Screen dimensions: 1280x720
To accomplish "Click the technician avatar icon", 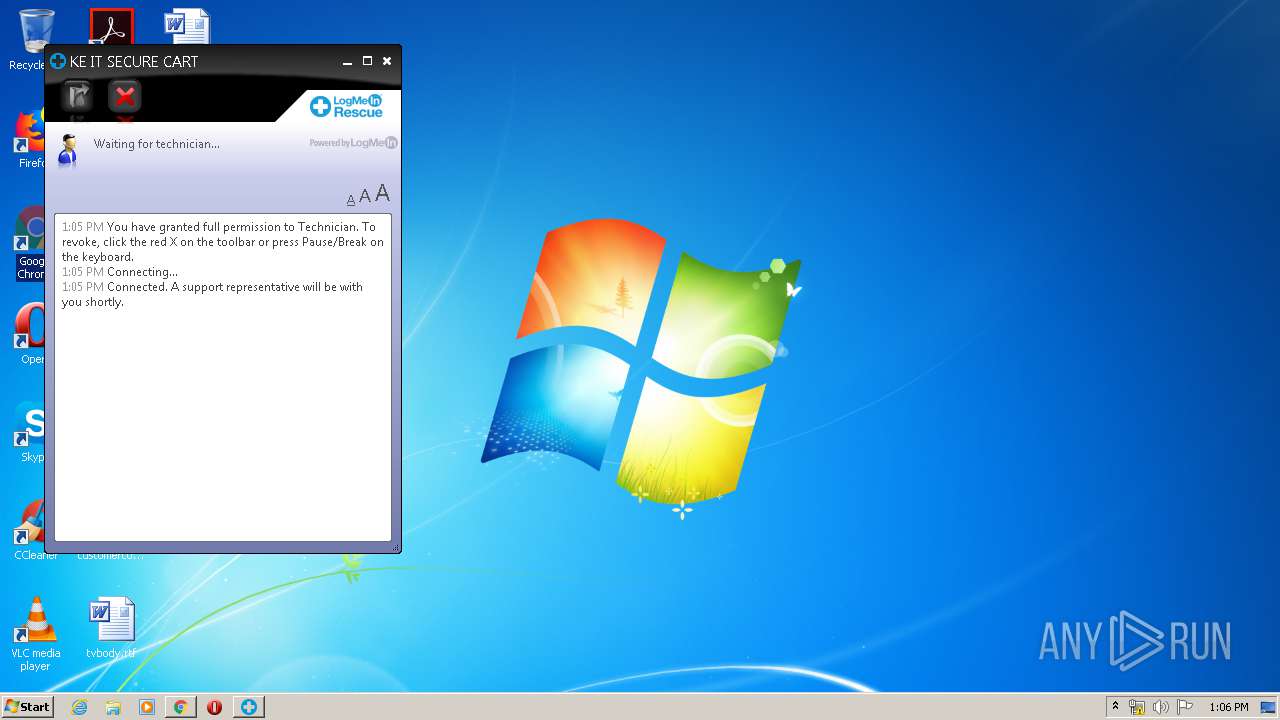I will pos(68,150).
